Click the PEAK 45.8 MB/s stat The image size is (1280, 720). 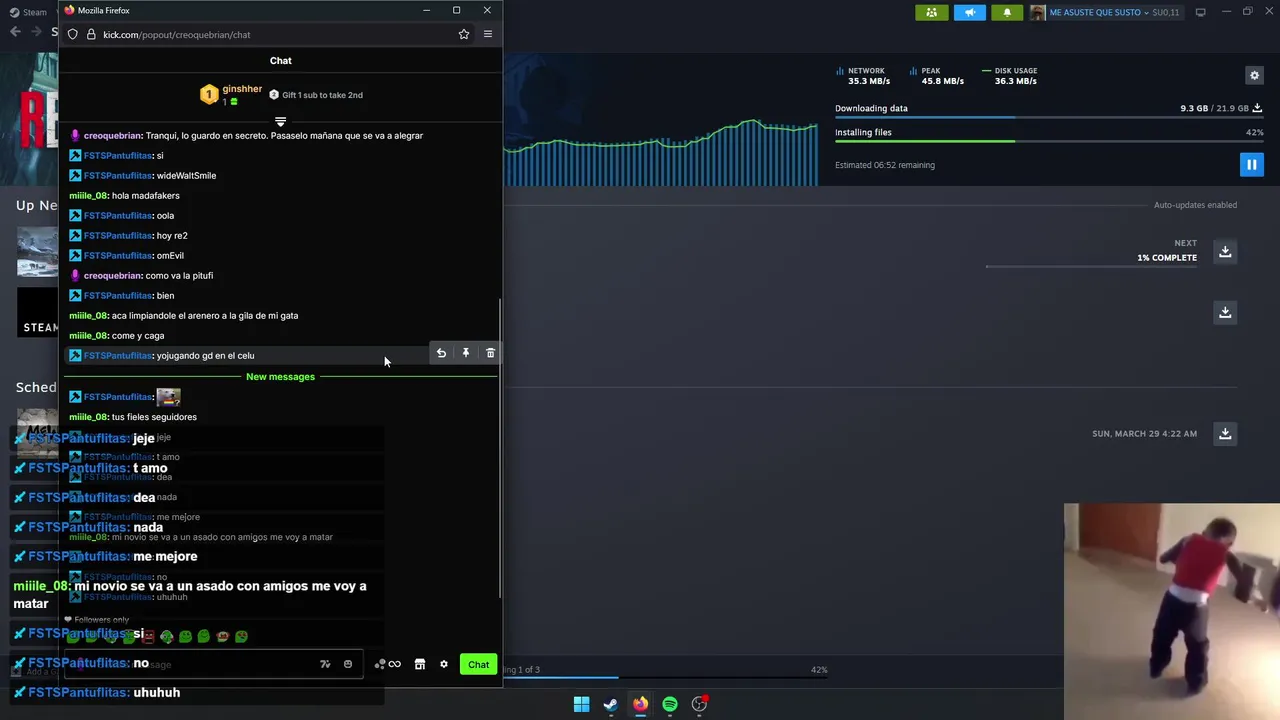(936, 76)
